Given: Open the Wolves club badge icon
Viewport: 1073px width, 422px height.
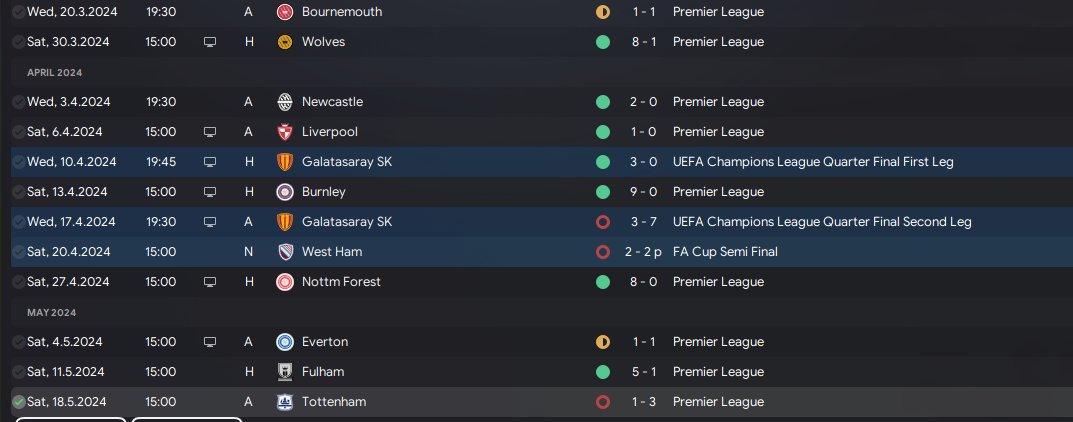Looking at the screenshot, I should pyautogui.click(x=285, y=42).
